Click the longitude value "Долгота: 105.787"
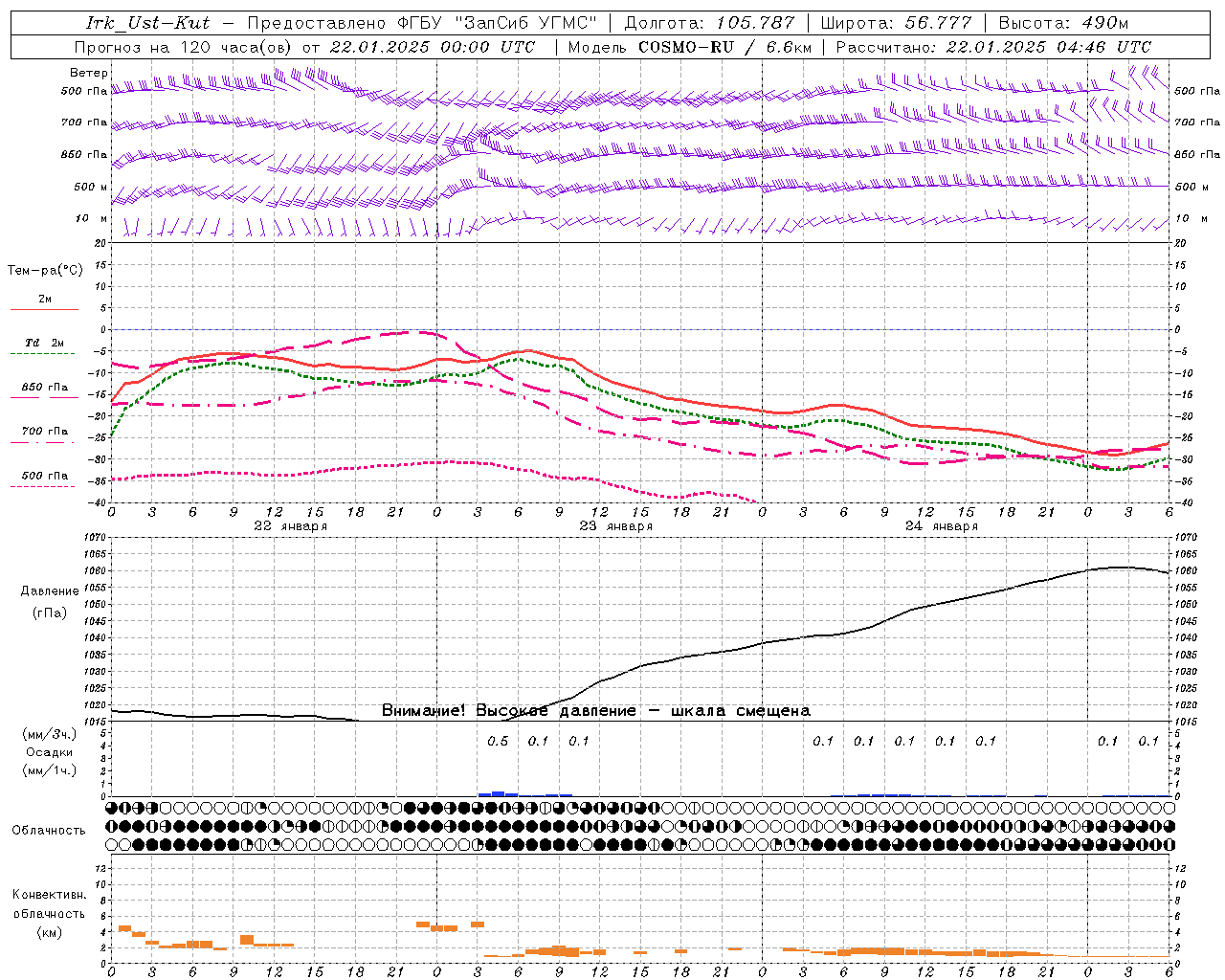1225x980 pixels. (x=709, y=23)
